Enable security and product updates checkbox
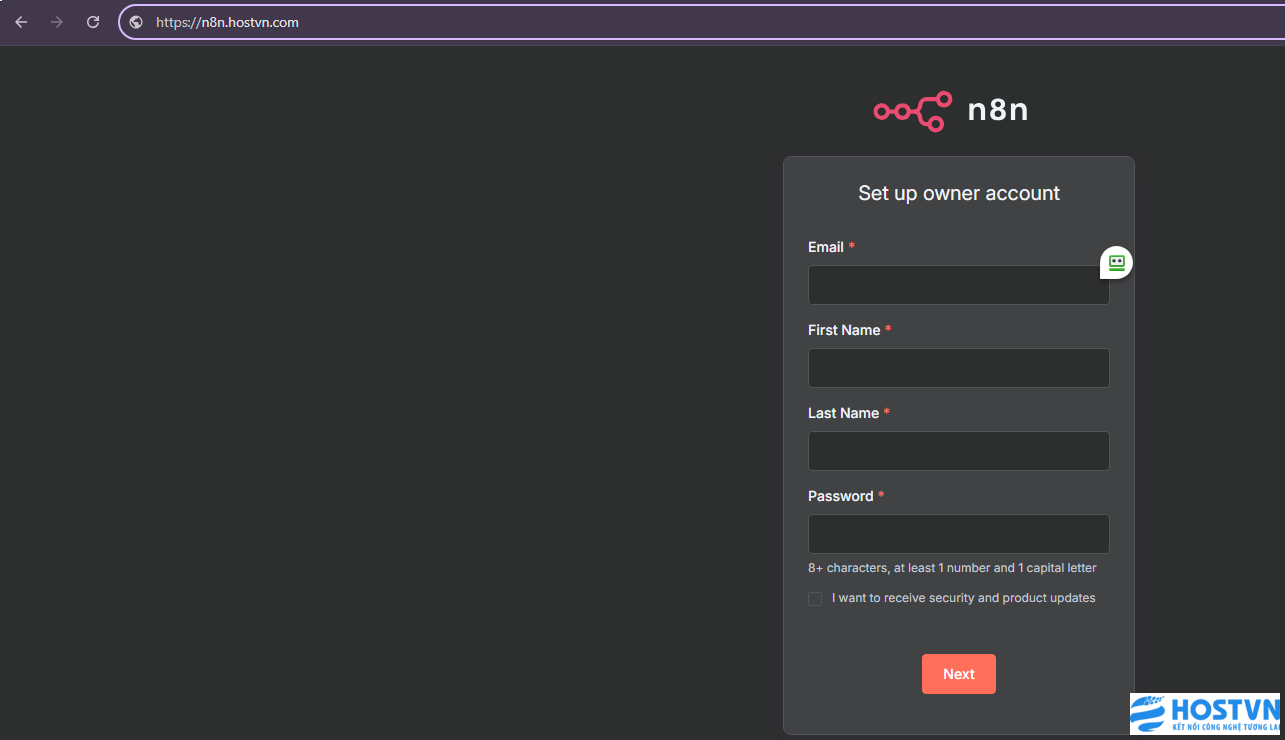 click(815, 599)
